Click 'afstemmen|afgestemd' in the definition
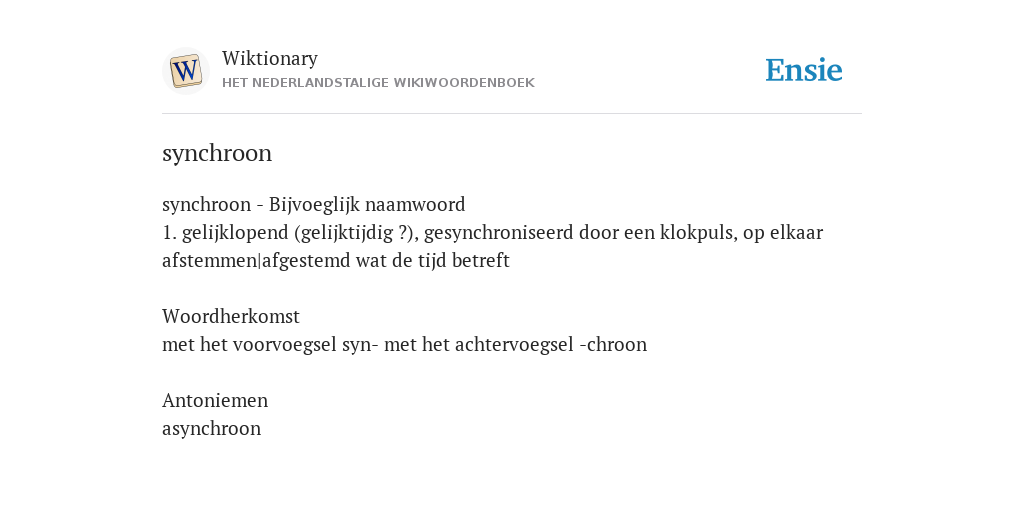This screenshot has width=1024, height=512. (x=256, y=261)
